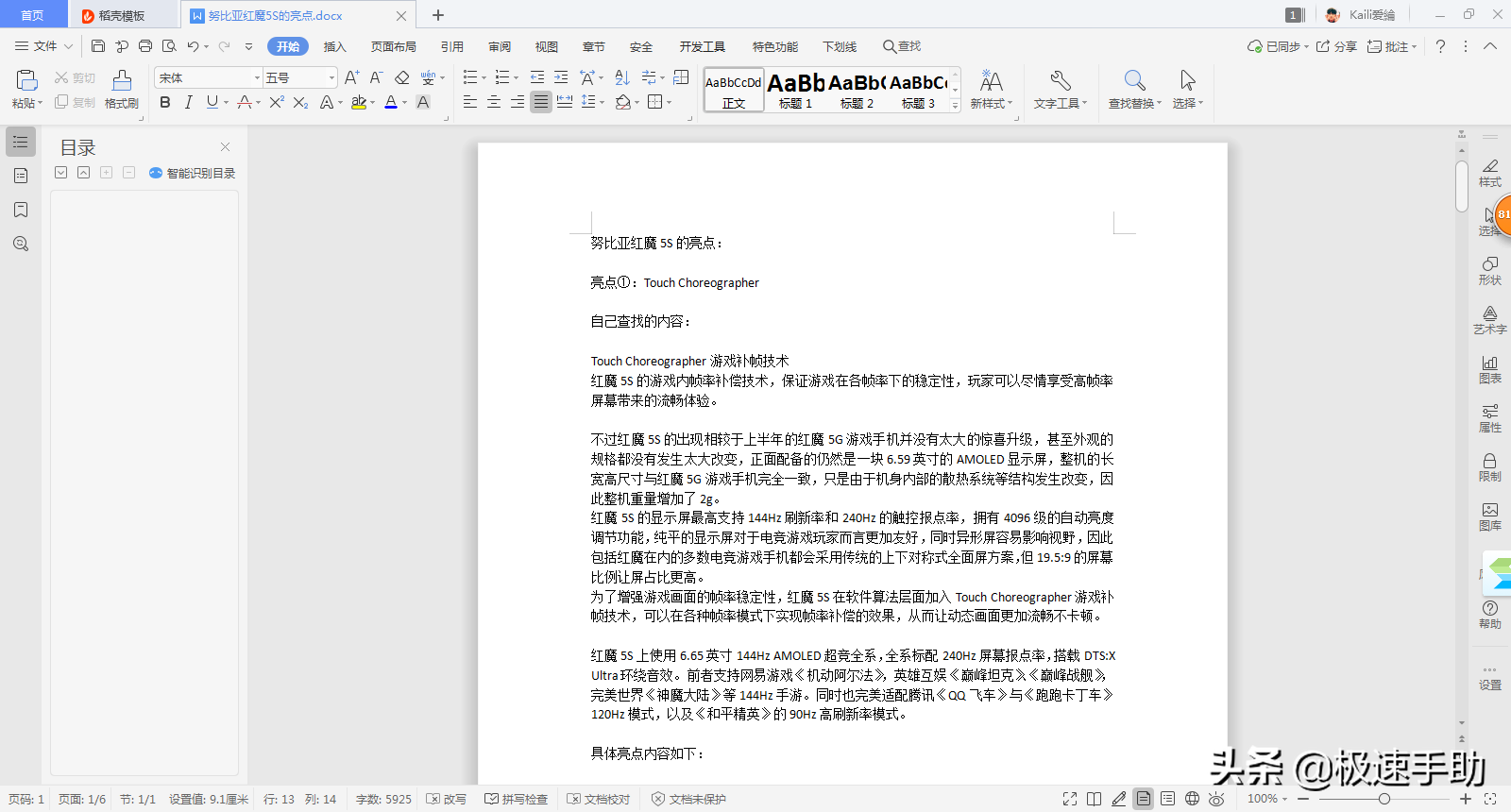Screen dimensions: 1511x812
Task: Open a new tab with the plus button
Action: (x=438, y=15)
